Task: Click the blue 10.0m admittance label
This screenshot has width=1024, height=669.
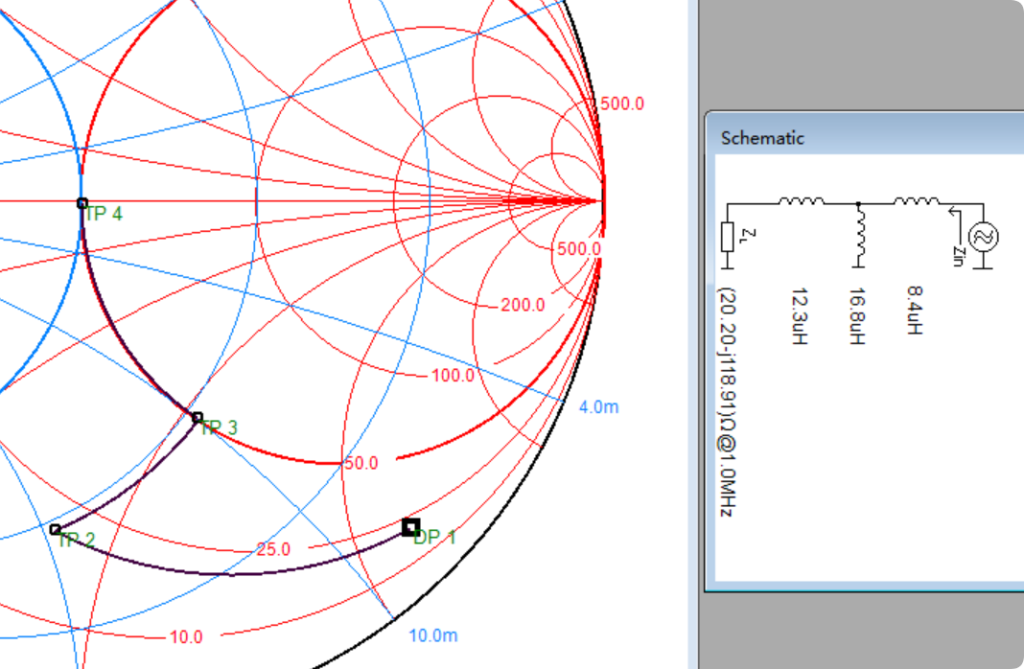Action: coord(433,636)
